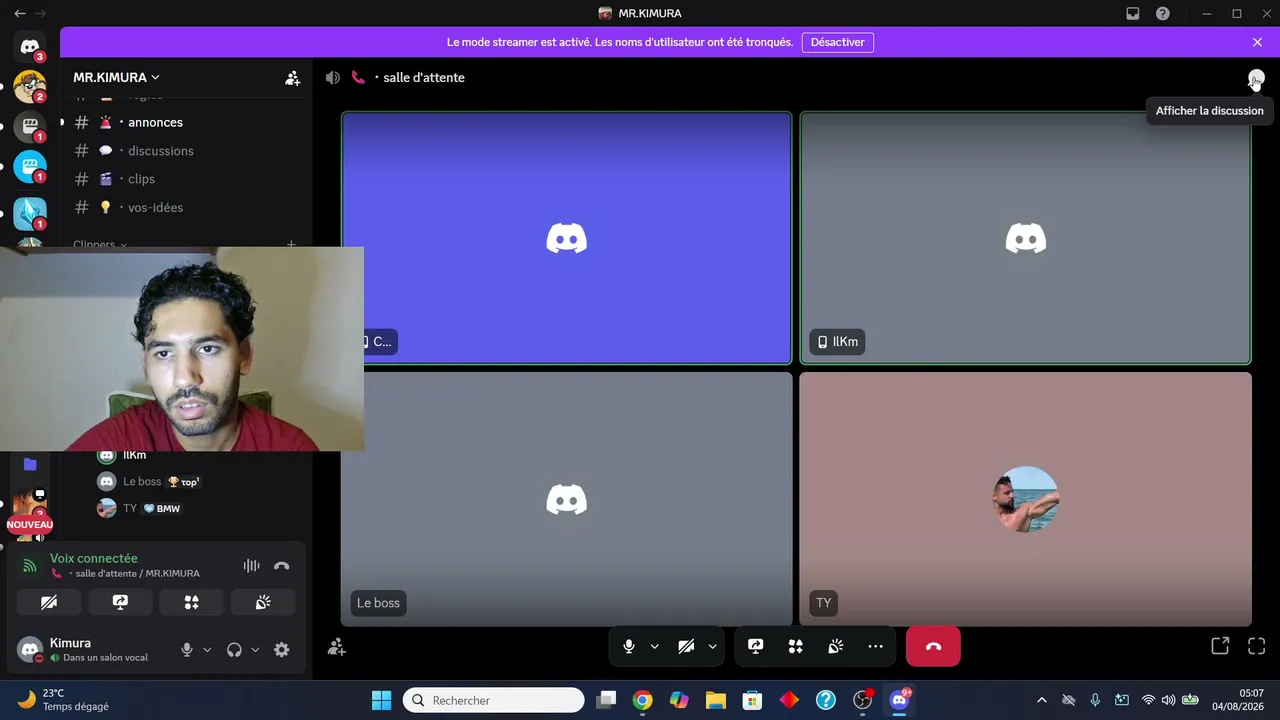Toggle noise suppression waveform icon

pos(251,566)
